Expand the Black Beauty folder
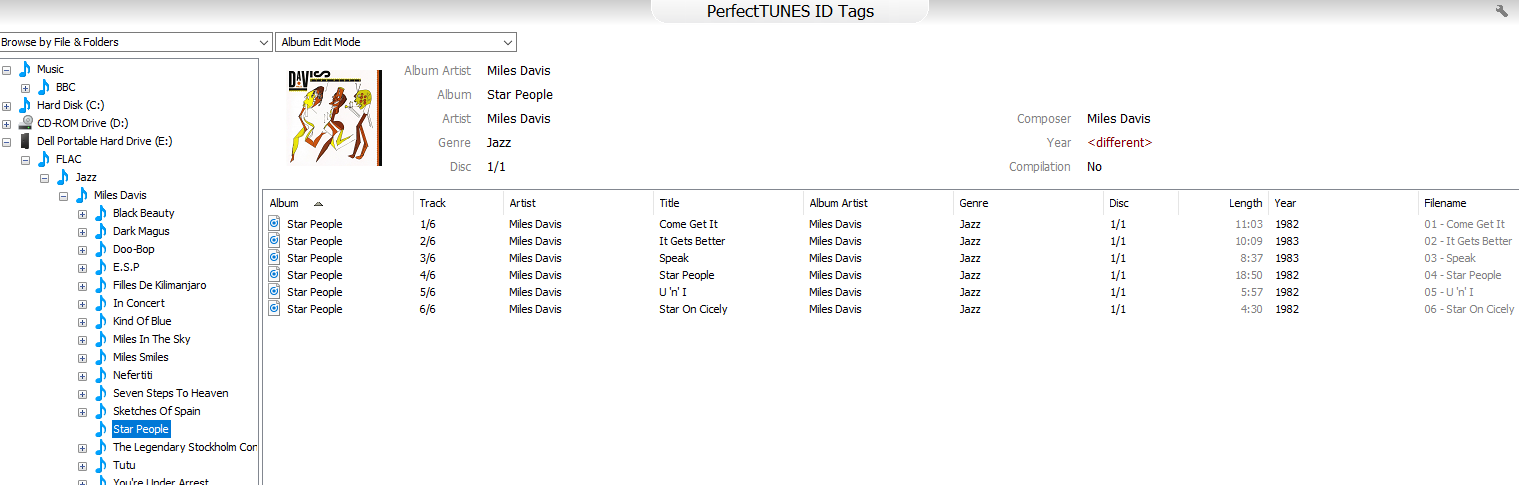The height and width of the screenshot is (485, 1519). pos(83,213)
